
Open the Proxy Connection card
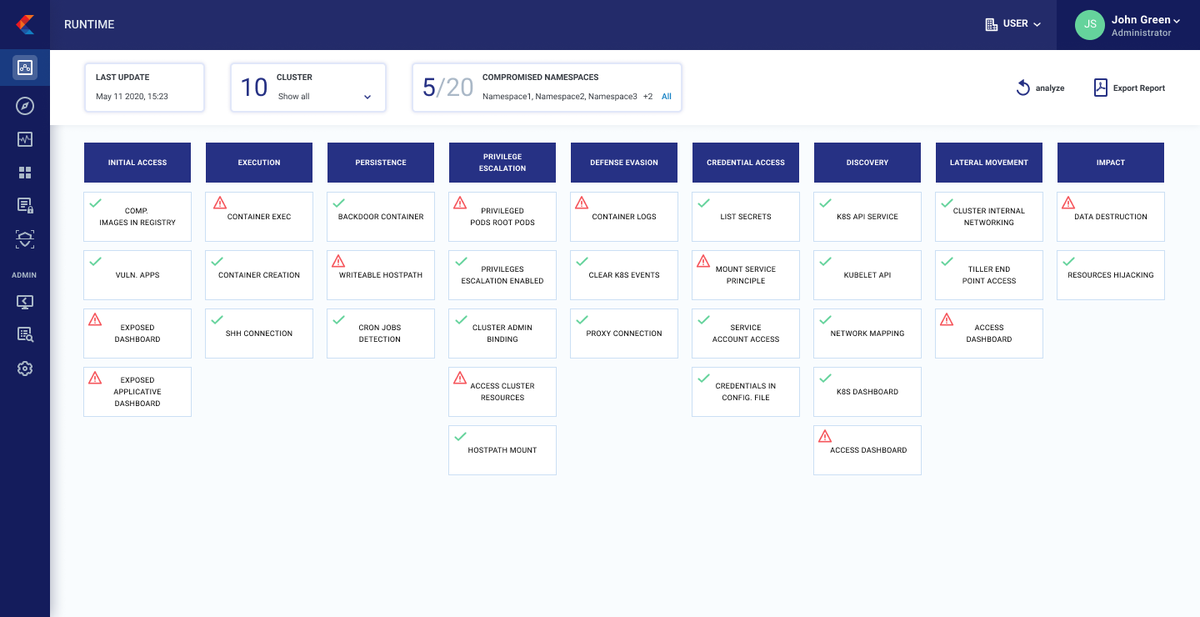coord(624,333)
